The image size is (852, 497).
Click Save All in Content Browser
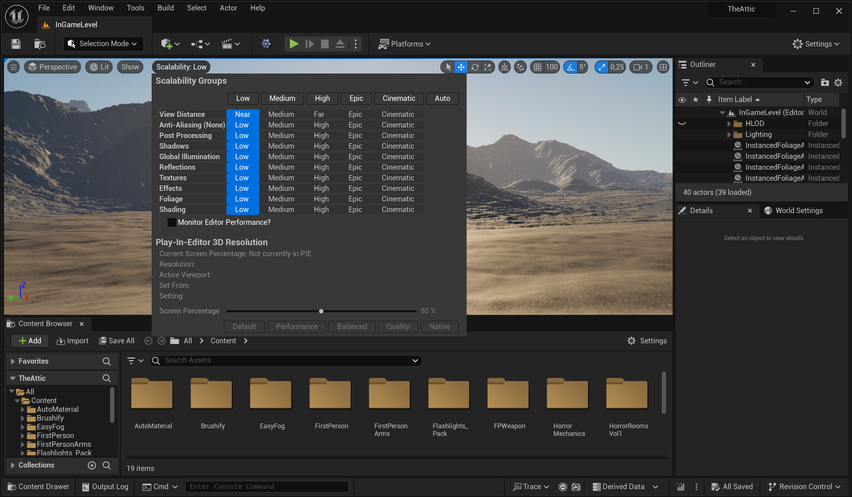[117, 341]
